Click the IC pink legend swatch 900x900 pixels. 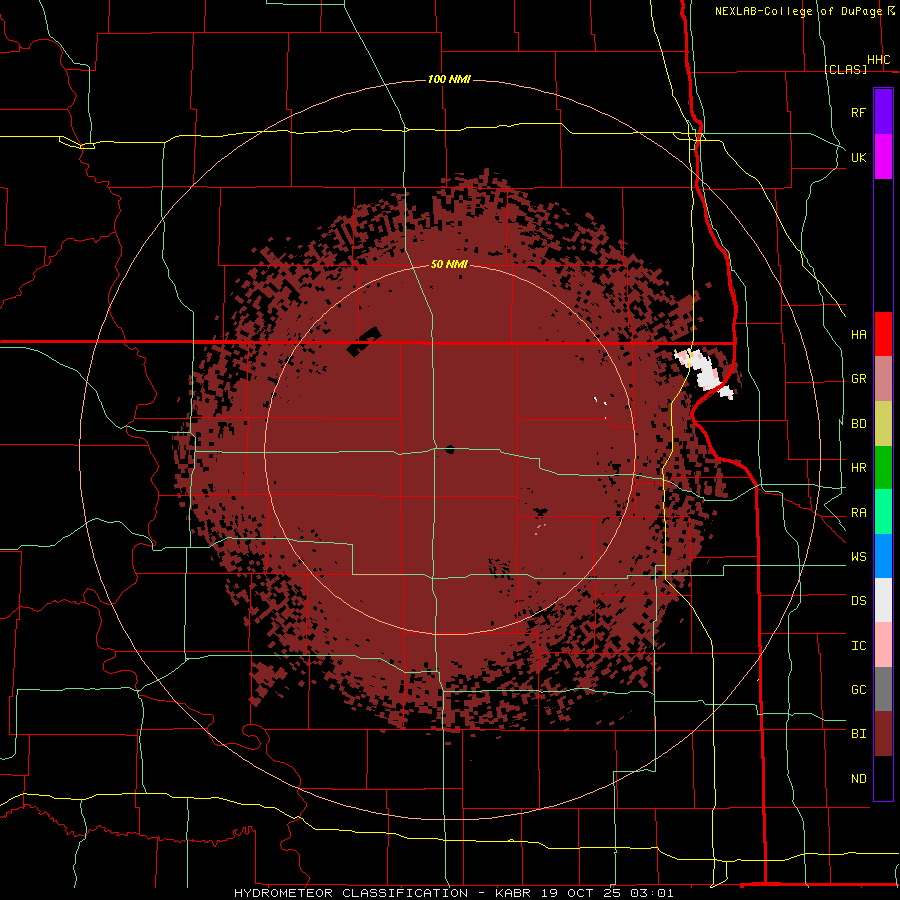click(883, 645)
